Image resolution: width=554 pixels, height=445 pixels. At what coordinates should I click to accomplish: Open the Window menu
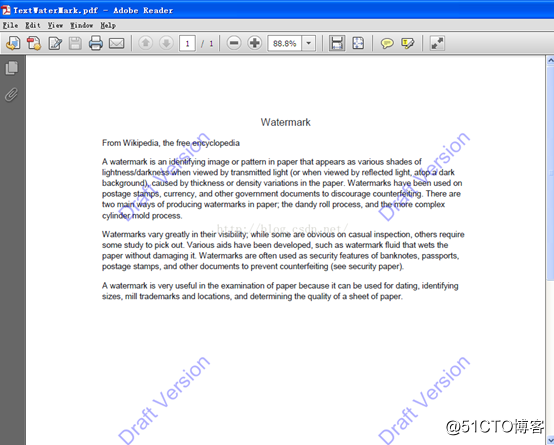pyautogui.click(x=81, y=25)
